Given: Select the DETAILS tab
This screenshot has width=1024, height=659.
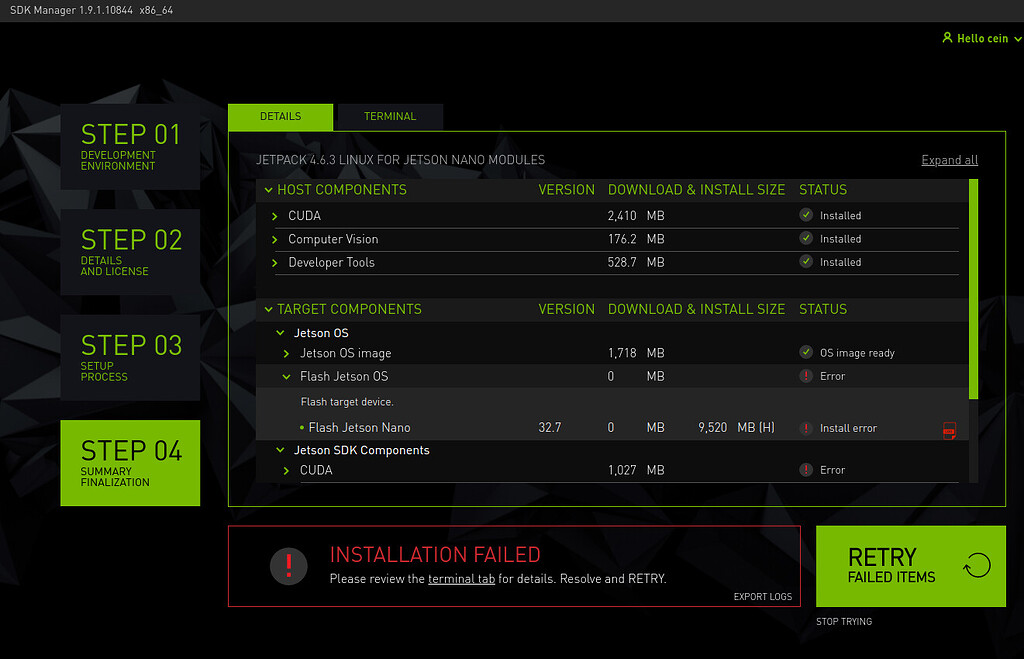Looking at the screenshot, I should click(280, 116).
